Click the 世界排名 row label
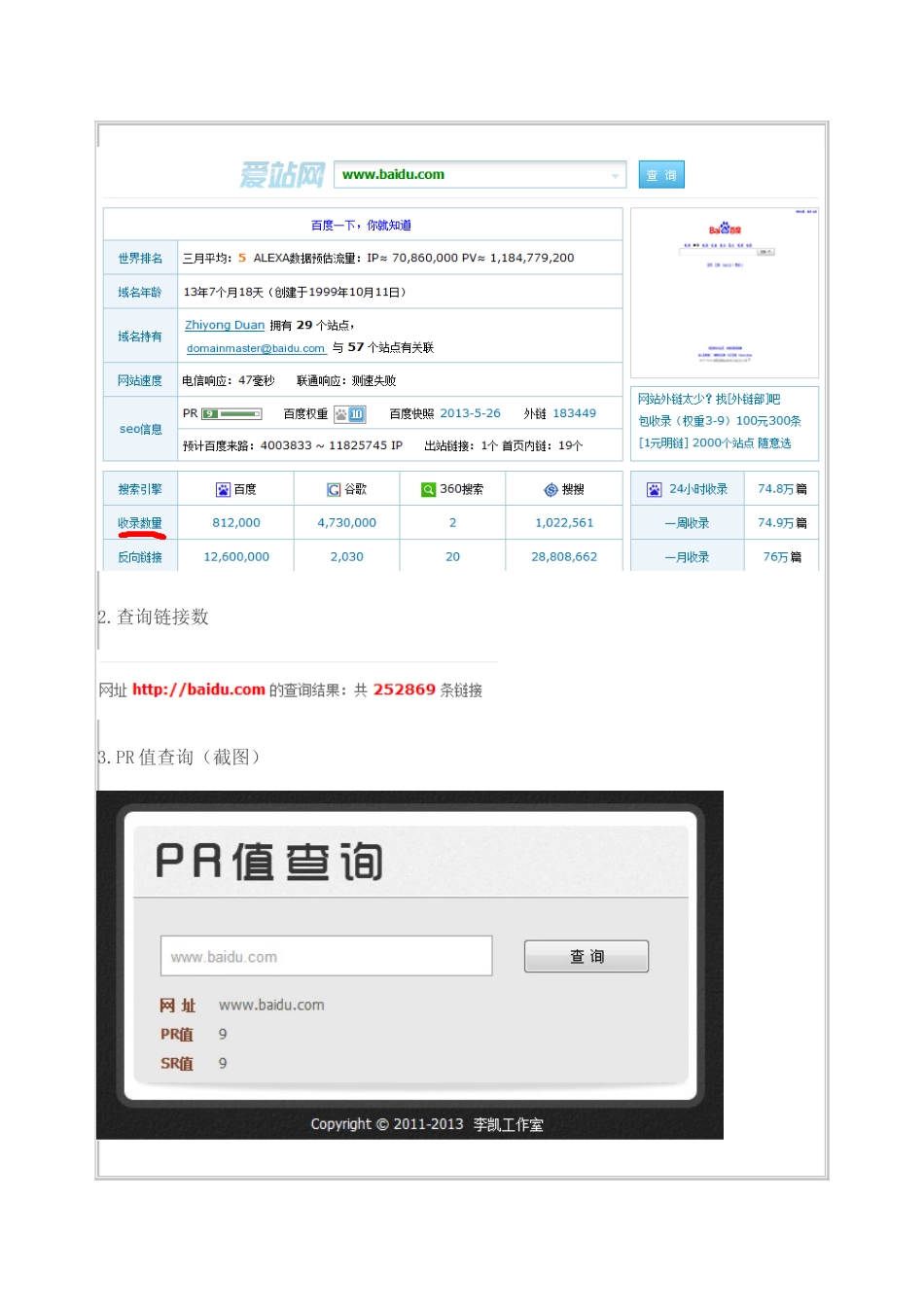This screenshot has height=1307, width=924. click(140, 259)
